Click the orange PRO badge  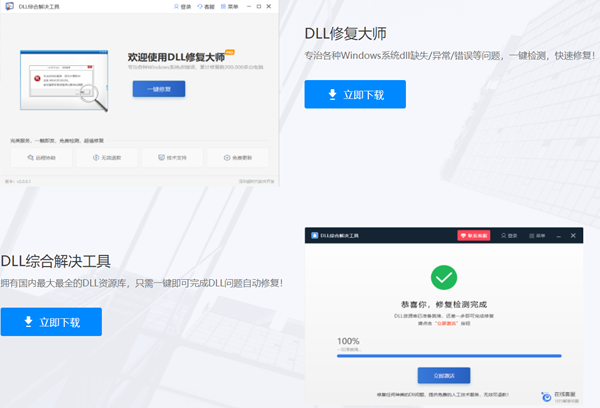pos(230,52)
